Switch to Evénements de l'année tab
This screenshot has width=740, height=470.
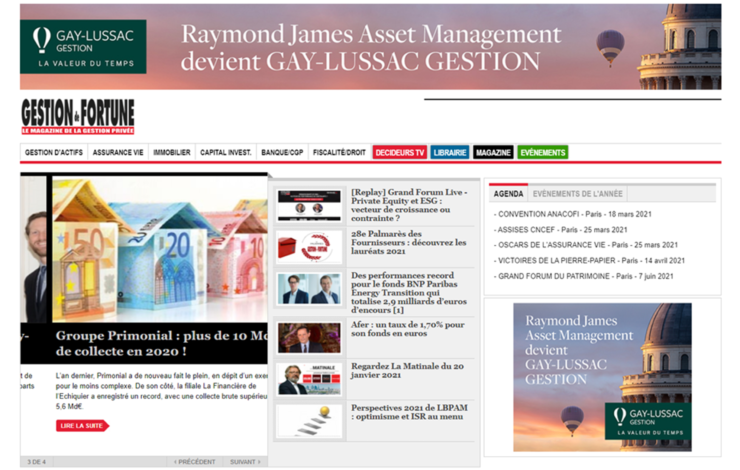(578, 193)
